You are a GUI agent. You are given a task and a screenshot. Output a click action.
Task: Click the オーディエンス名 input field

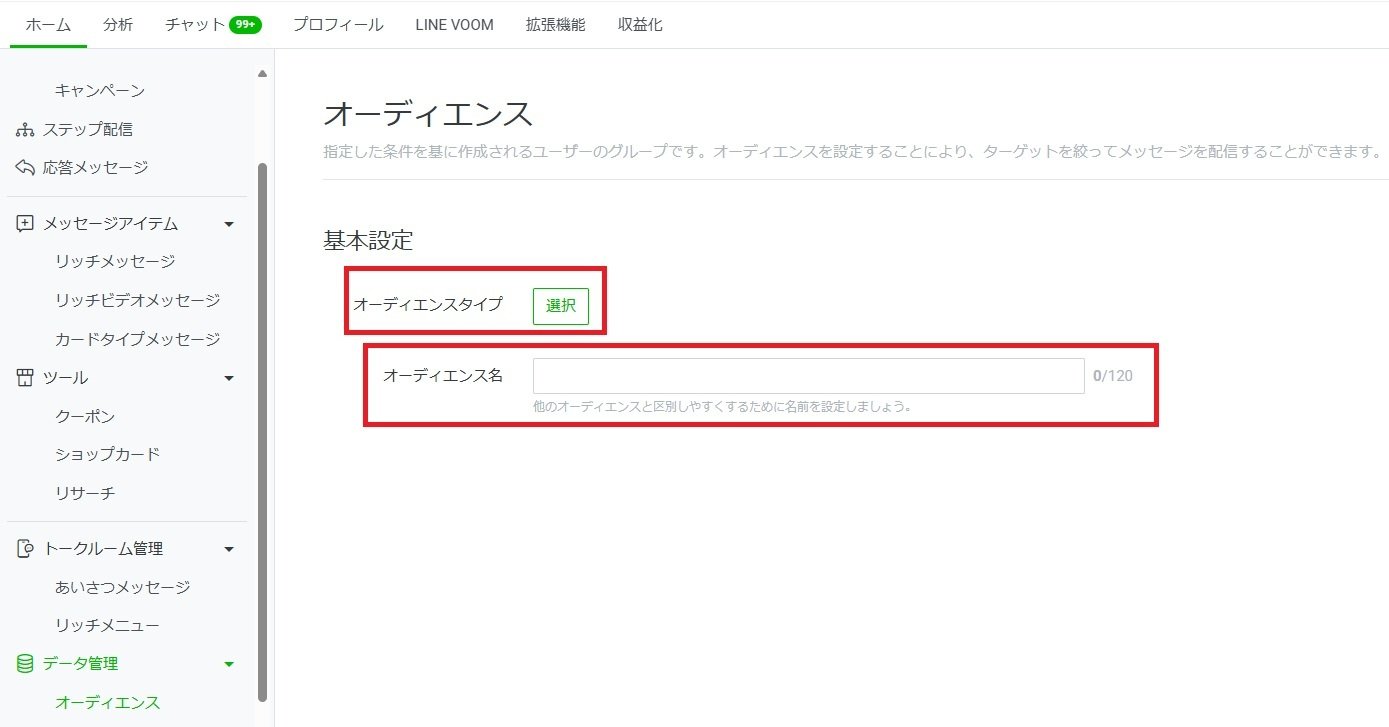coord(807,375)
